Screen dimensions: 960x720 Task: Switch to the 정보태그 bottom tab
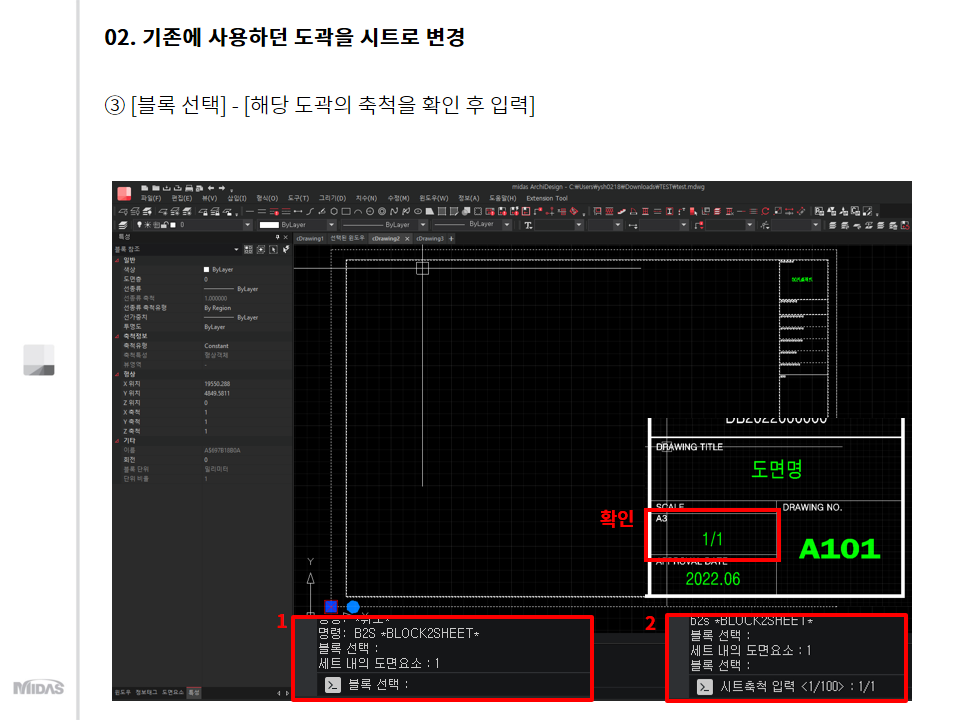(x=146, y=692)
